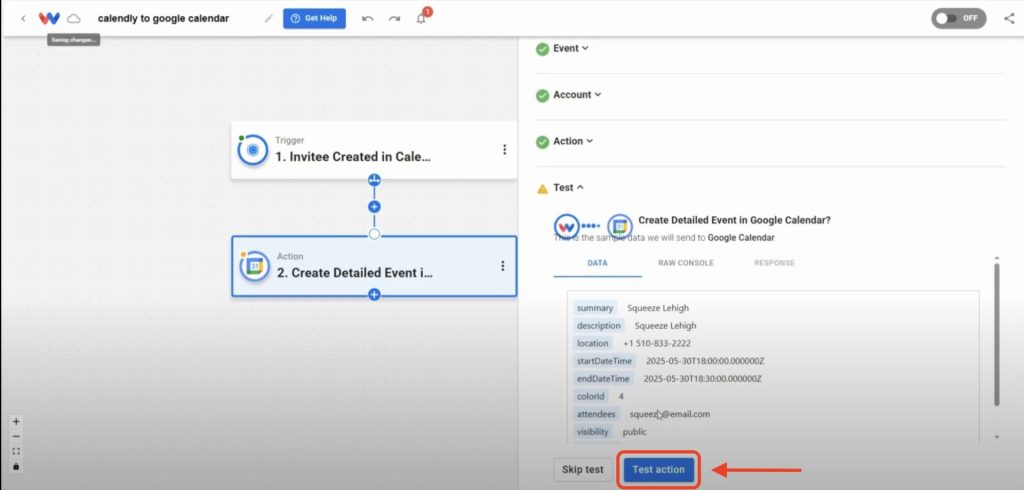Click the colorId field label
Screen dimensions: 1024x490
[590, 396]
